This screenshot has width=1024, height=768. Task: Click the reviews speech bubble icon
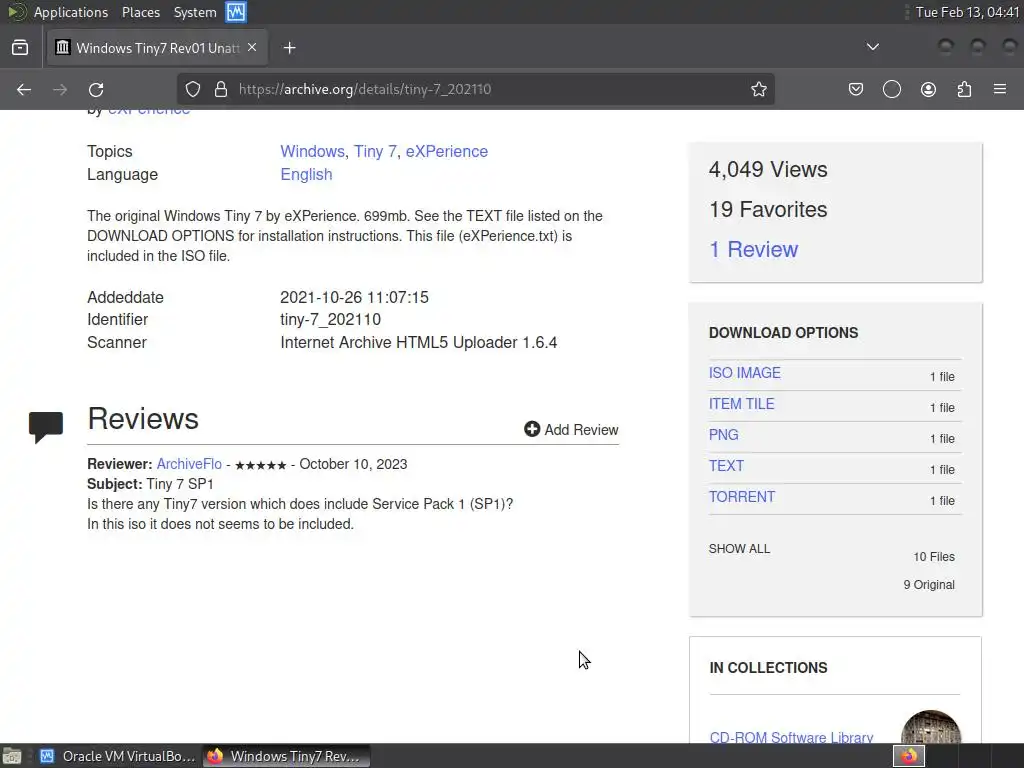point(46,428)
